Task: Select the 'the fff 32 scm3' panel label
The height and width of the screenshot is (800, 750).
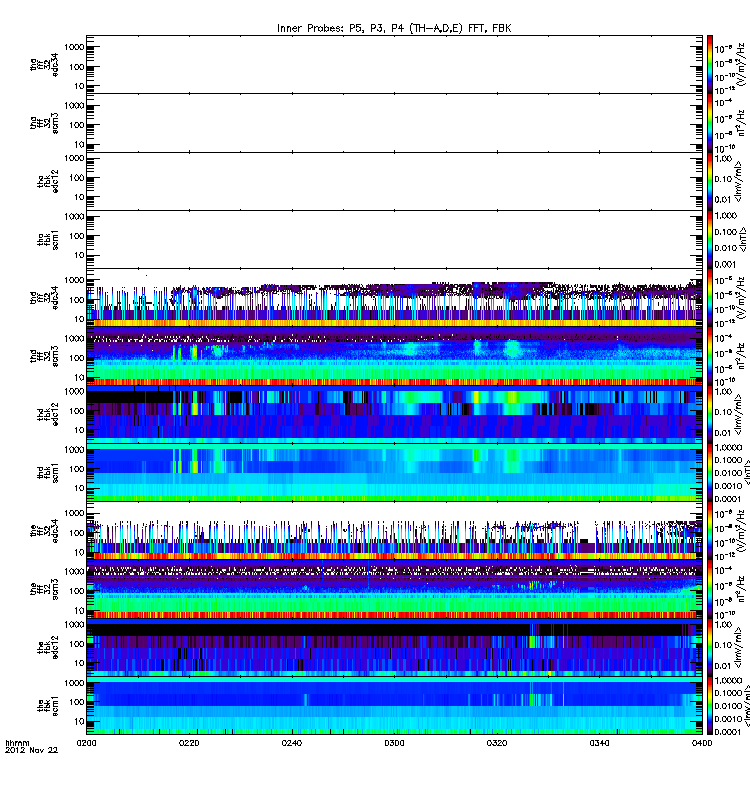Action: point(44,589)
